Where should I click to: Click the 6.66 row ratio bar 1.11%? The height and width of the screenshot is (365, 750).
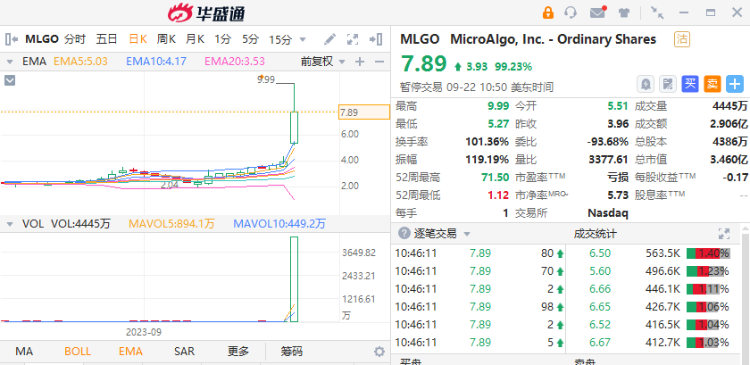pos(708,289)
